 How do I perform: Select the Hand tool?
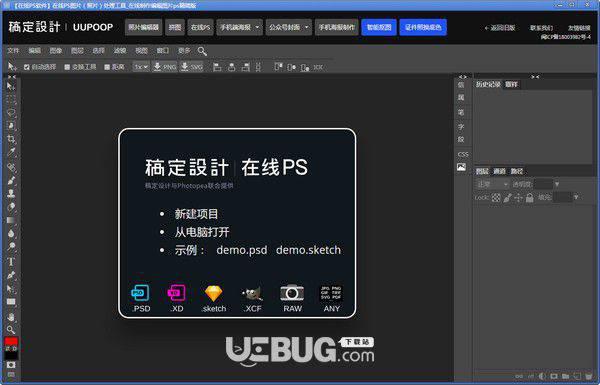(11, 316)
